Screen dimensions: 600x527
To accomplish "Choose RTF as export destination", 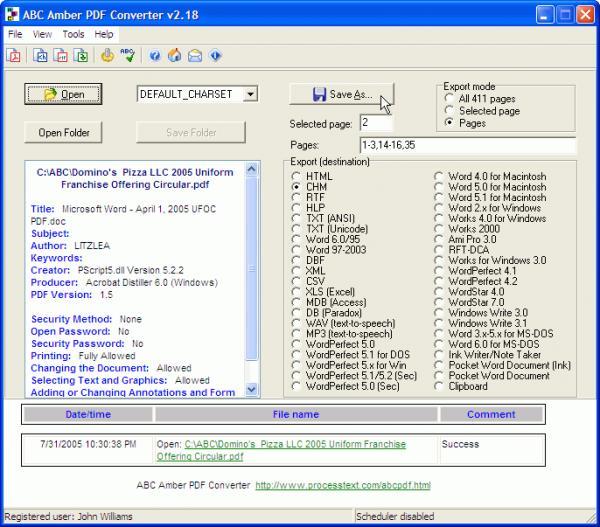I will point(308,197).
